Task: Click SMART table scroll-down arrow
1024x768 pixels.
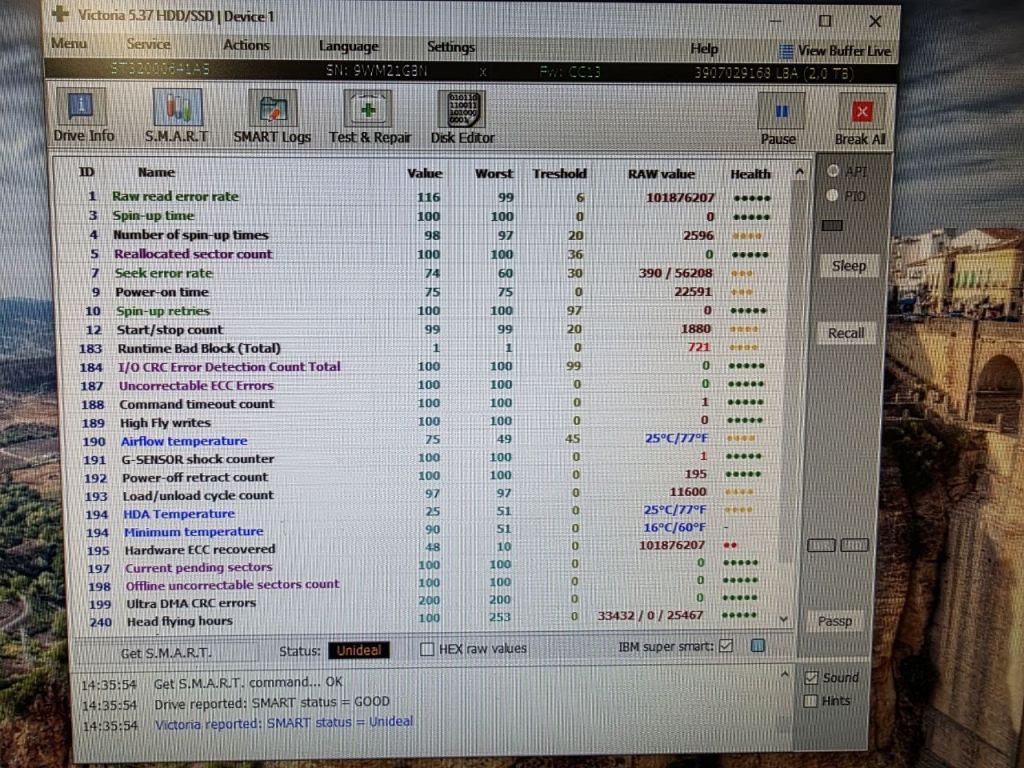Action: (784, 618)
